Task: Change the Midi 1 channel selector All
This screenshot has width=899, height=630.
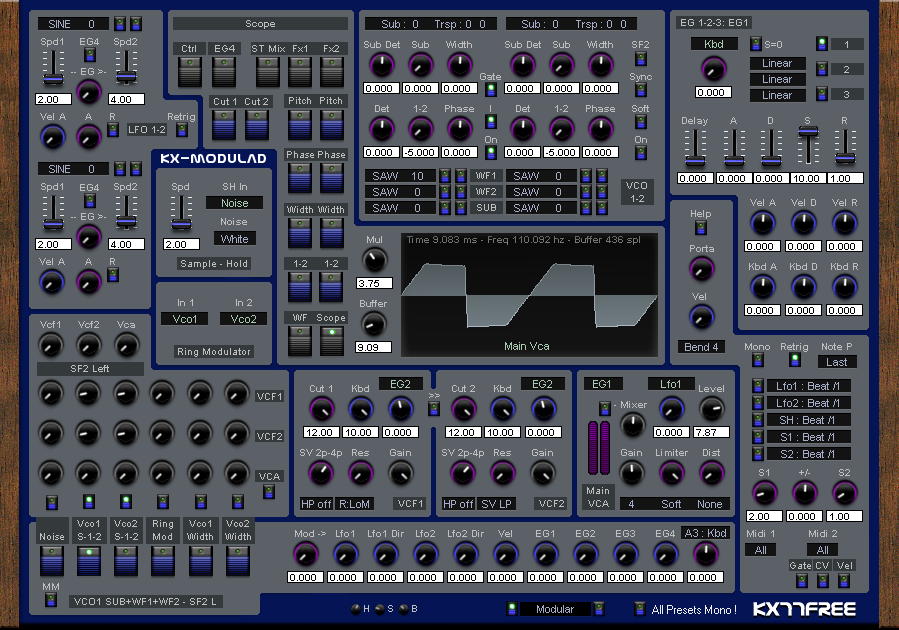Action: (760, 550)
